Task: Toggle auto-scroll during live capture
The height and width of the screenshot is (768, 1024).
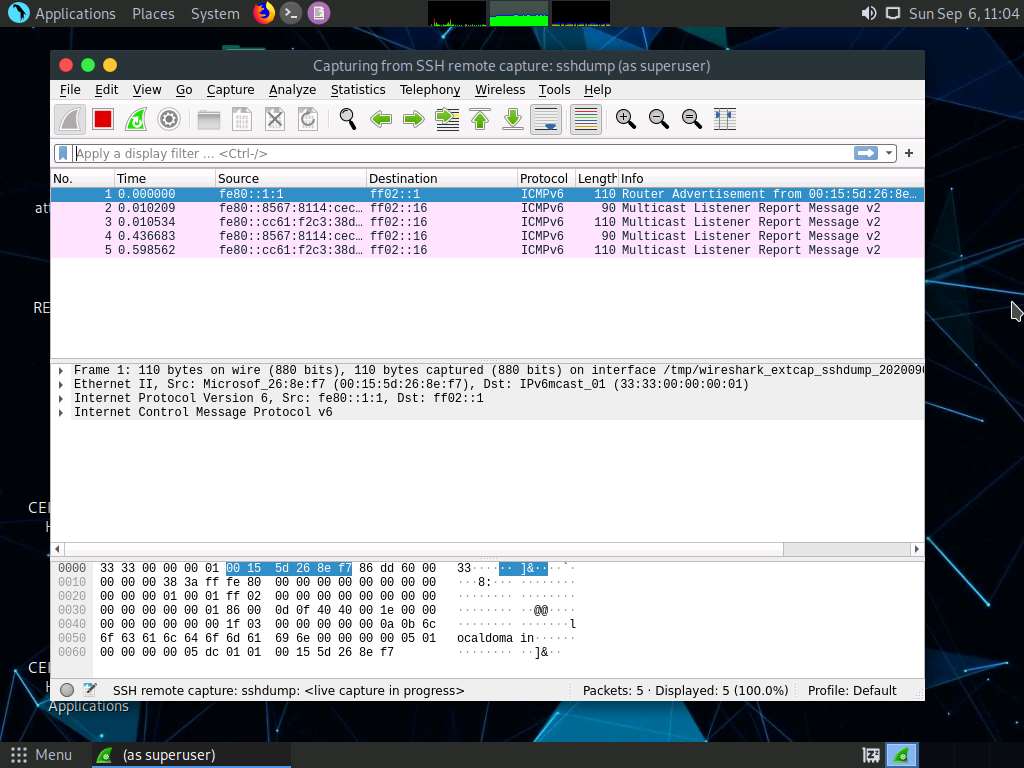Action: tap(545, 119)
